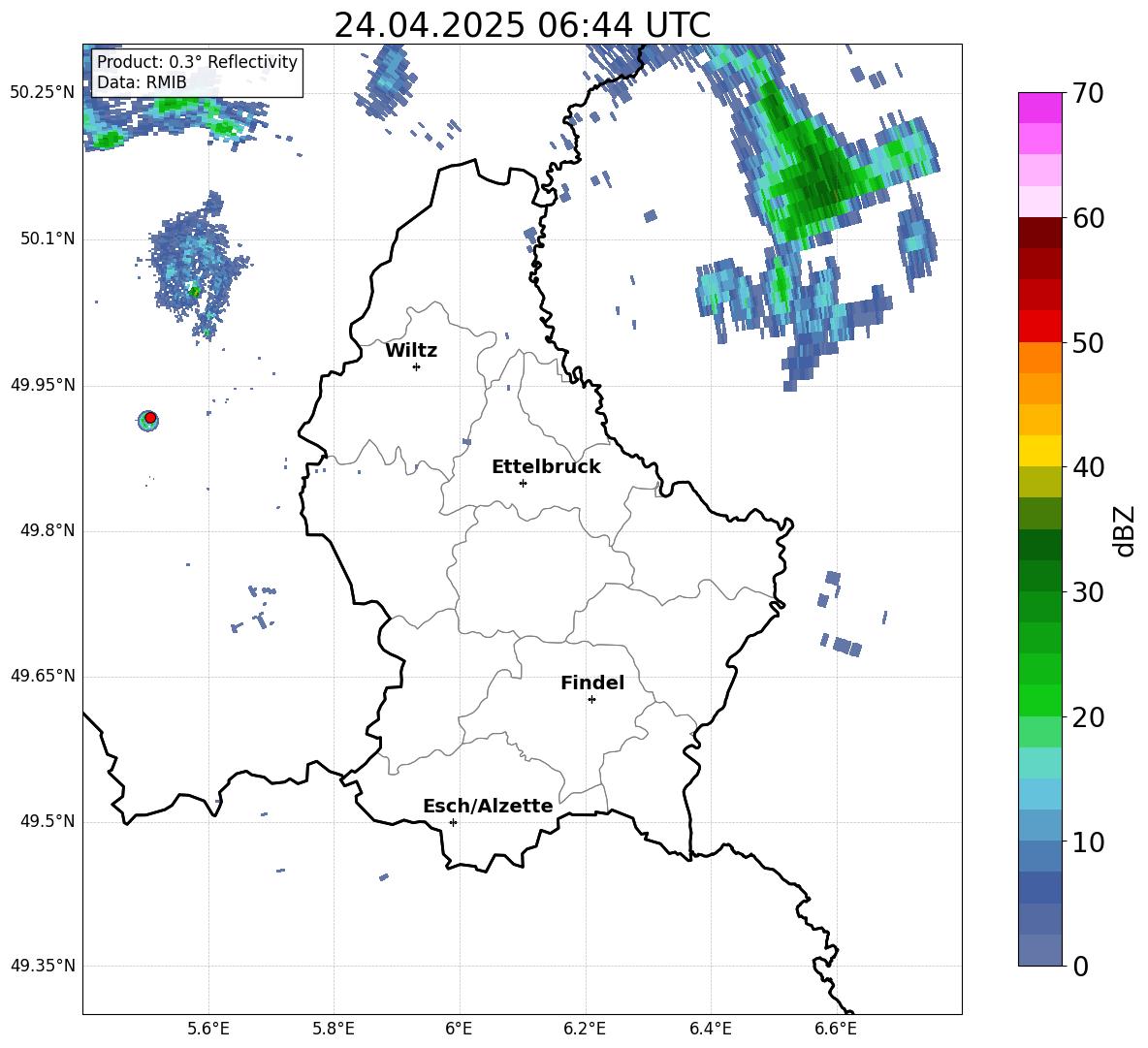1148x1048 pixels.
Task: Click the 6.2°E longitude label
Action: tap(585, 1030)
